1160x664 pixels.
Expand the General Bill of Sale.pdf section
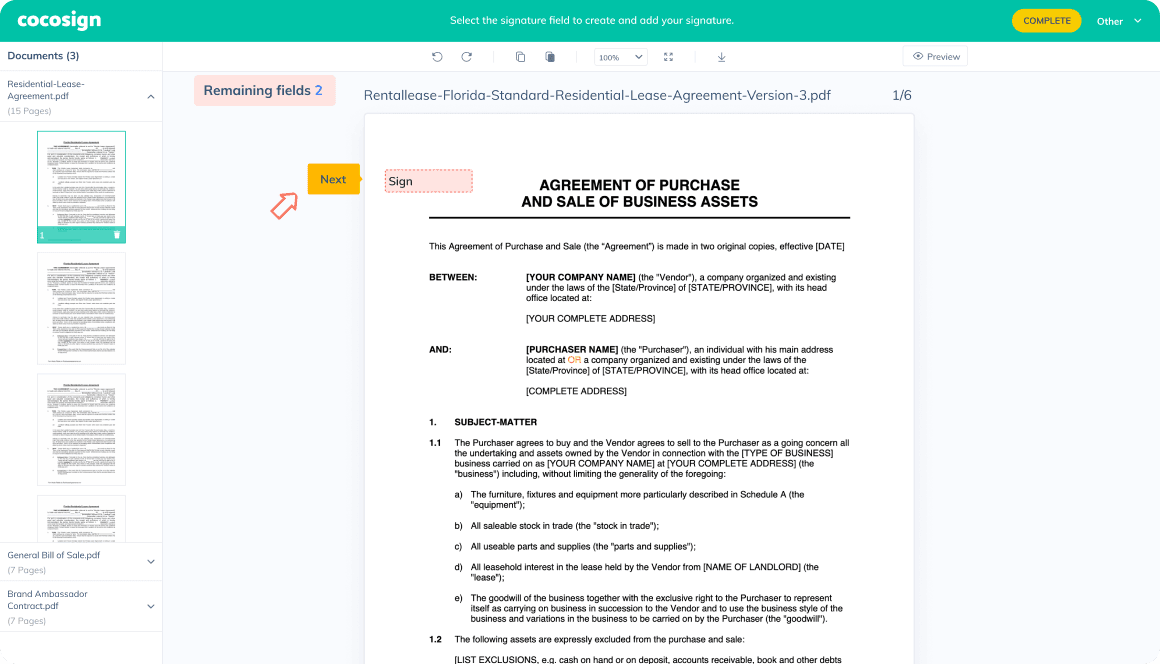click(151, 562)
